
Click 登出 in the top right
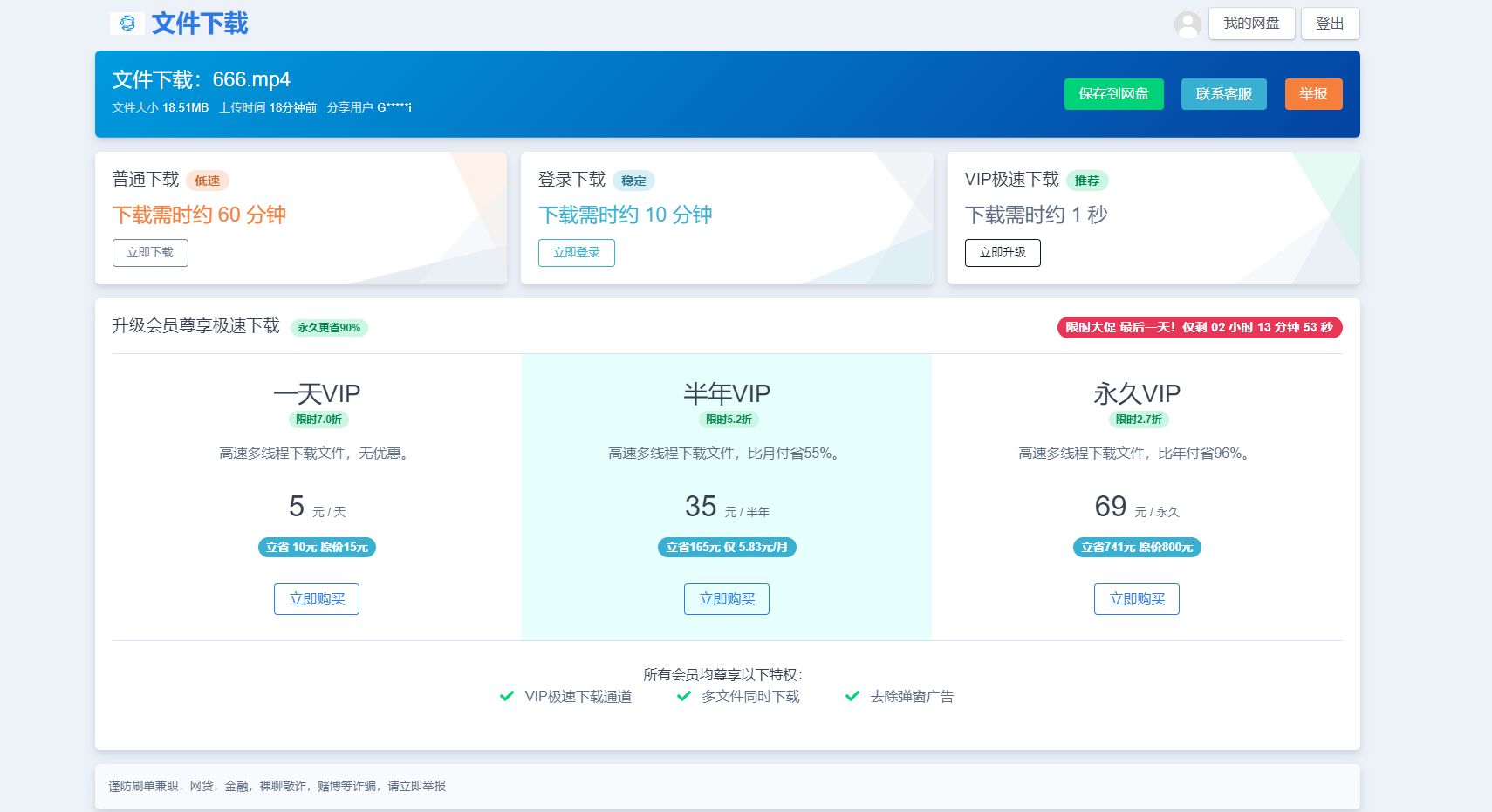point(1330,24)
